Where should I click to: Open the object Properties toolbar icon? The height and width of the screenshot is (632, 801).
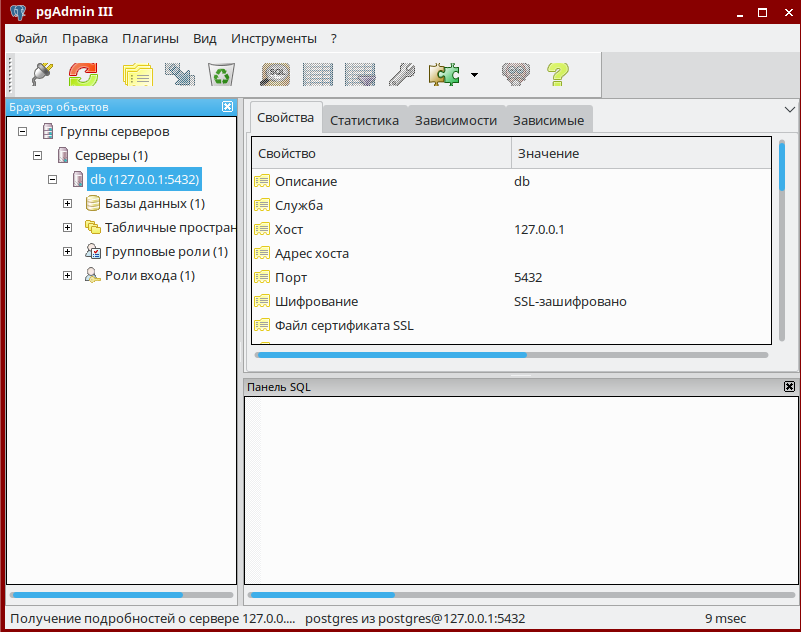click(138, 75)
